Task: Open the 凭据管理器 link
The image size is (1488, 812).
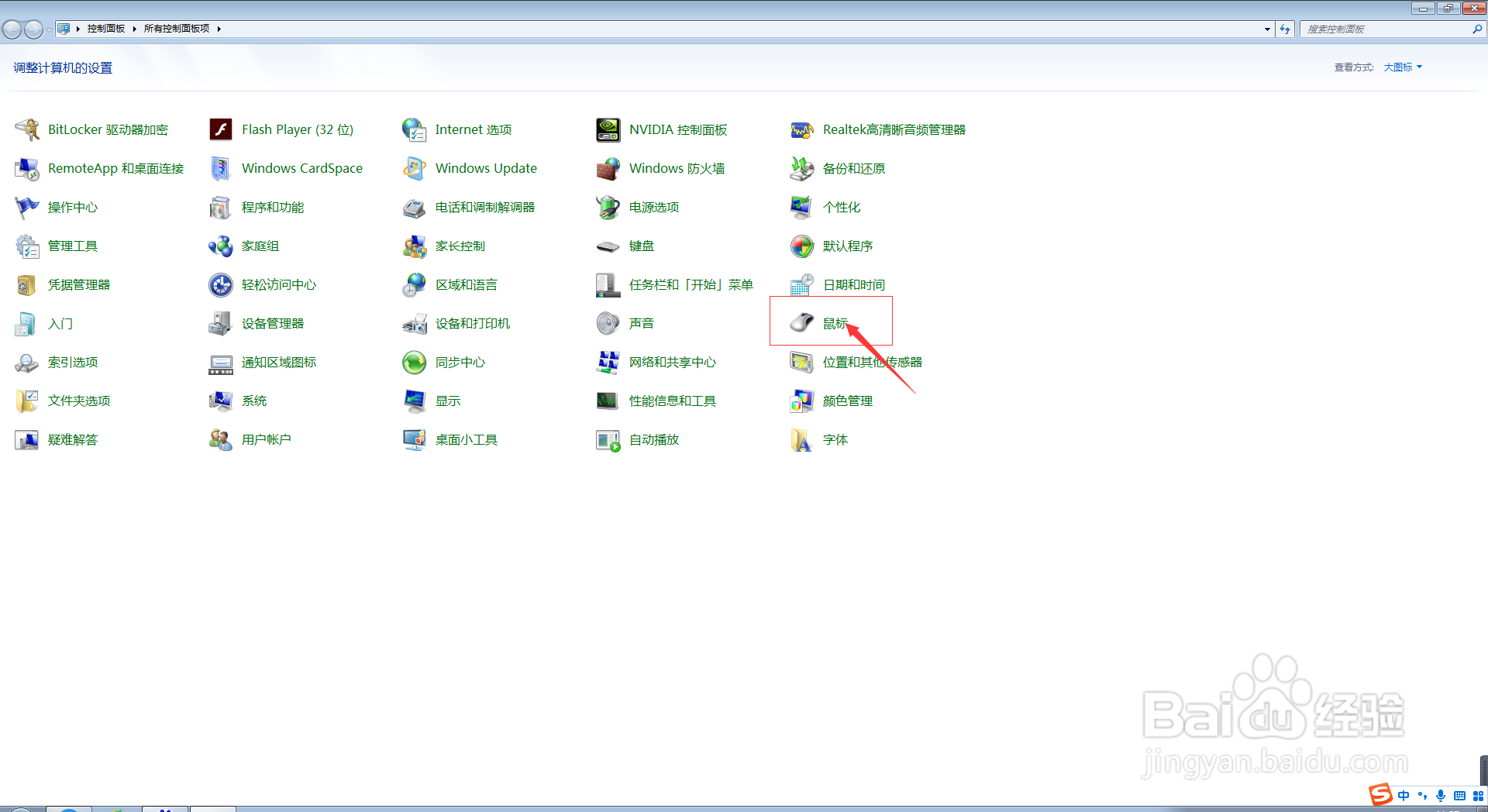Action: [x=79, y=284]
